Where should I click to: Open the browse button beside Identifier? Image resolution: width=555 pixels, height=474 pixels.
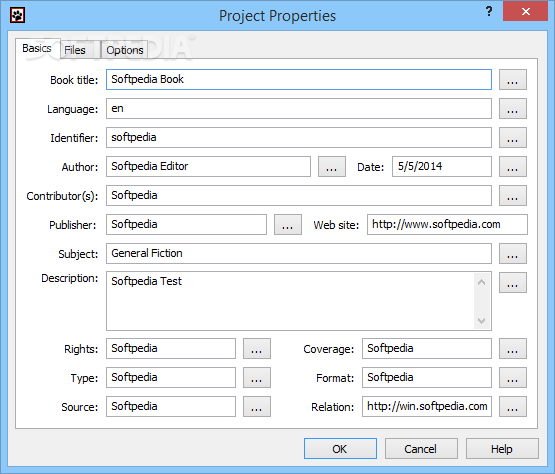click(x=513, y=138)
